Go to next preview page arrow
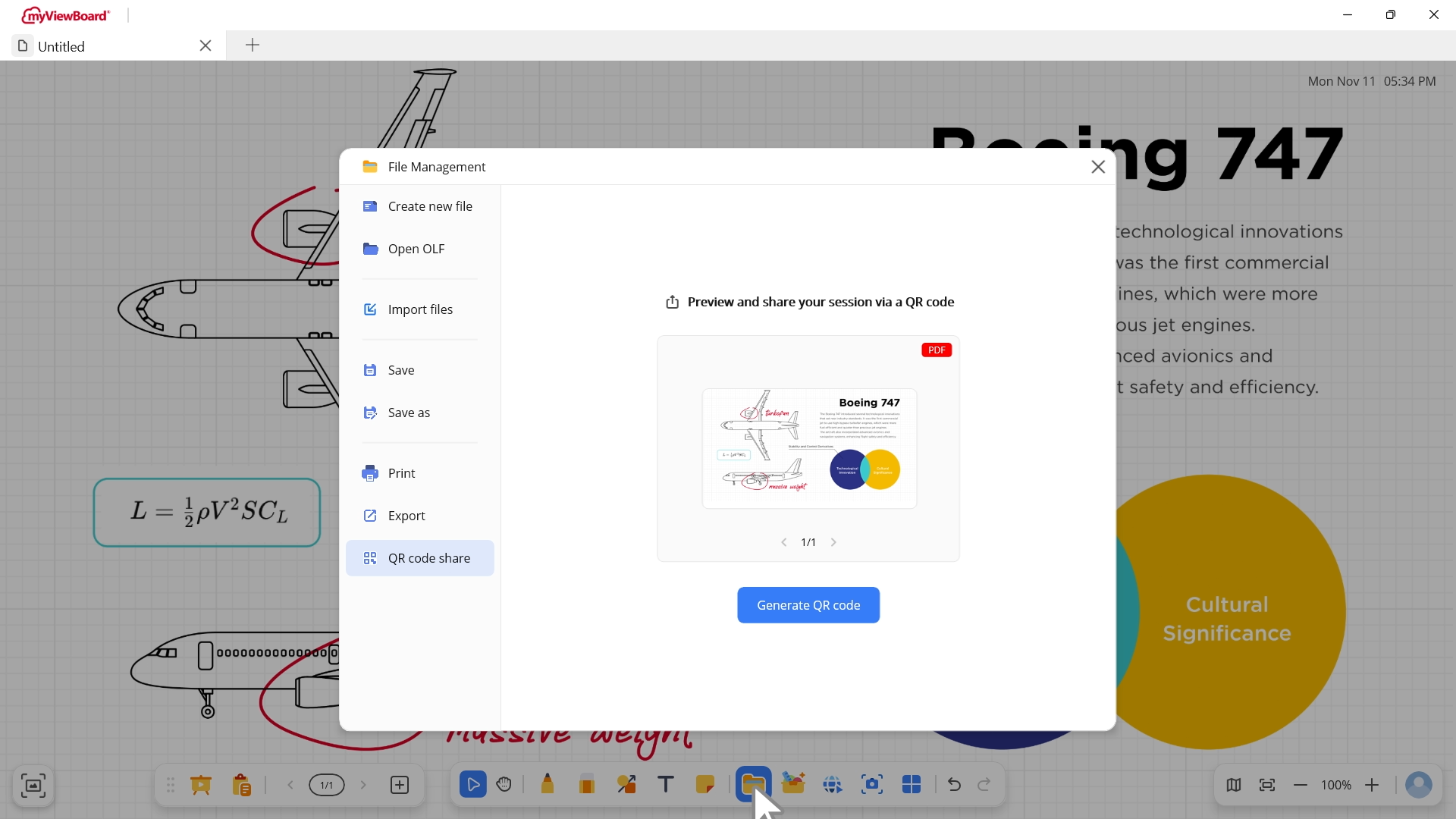1456x819 pixels. coord(833,542)
